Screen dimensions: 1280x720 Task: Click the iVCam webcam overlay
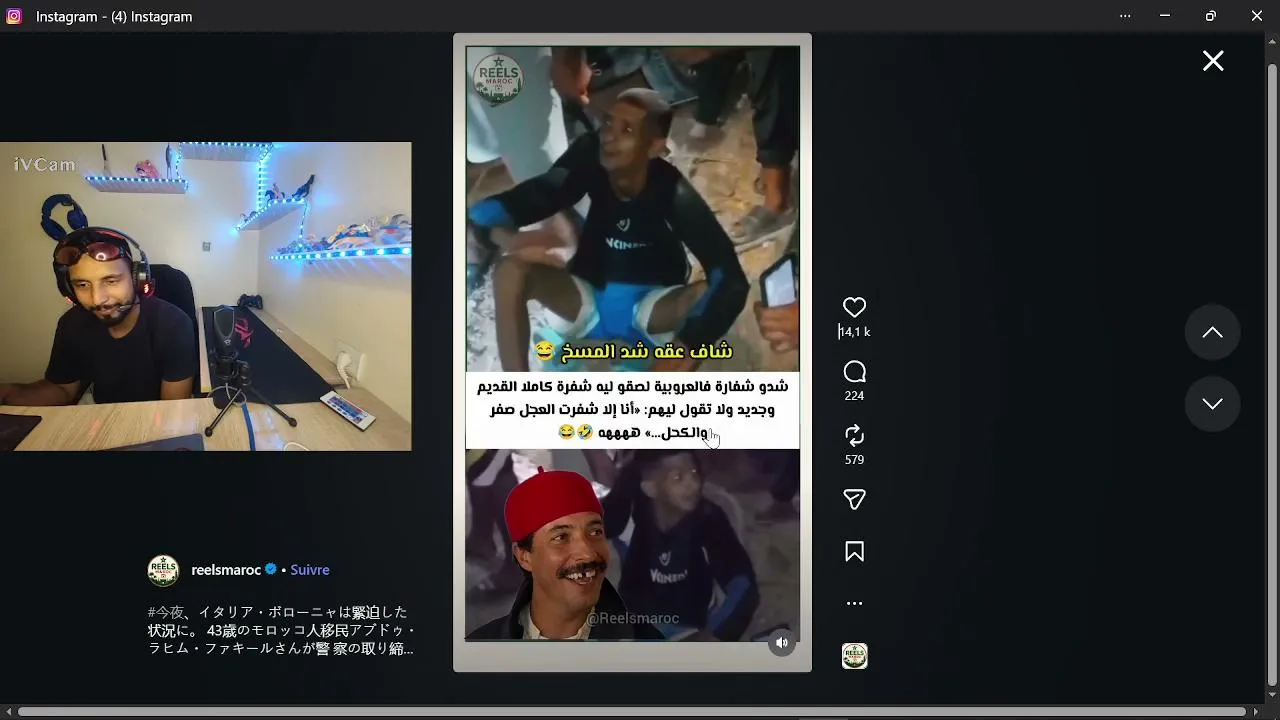(205, 296)
